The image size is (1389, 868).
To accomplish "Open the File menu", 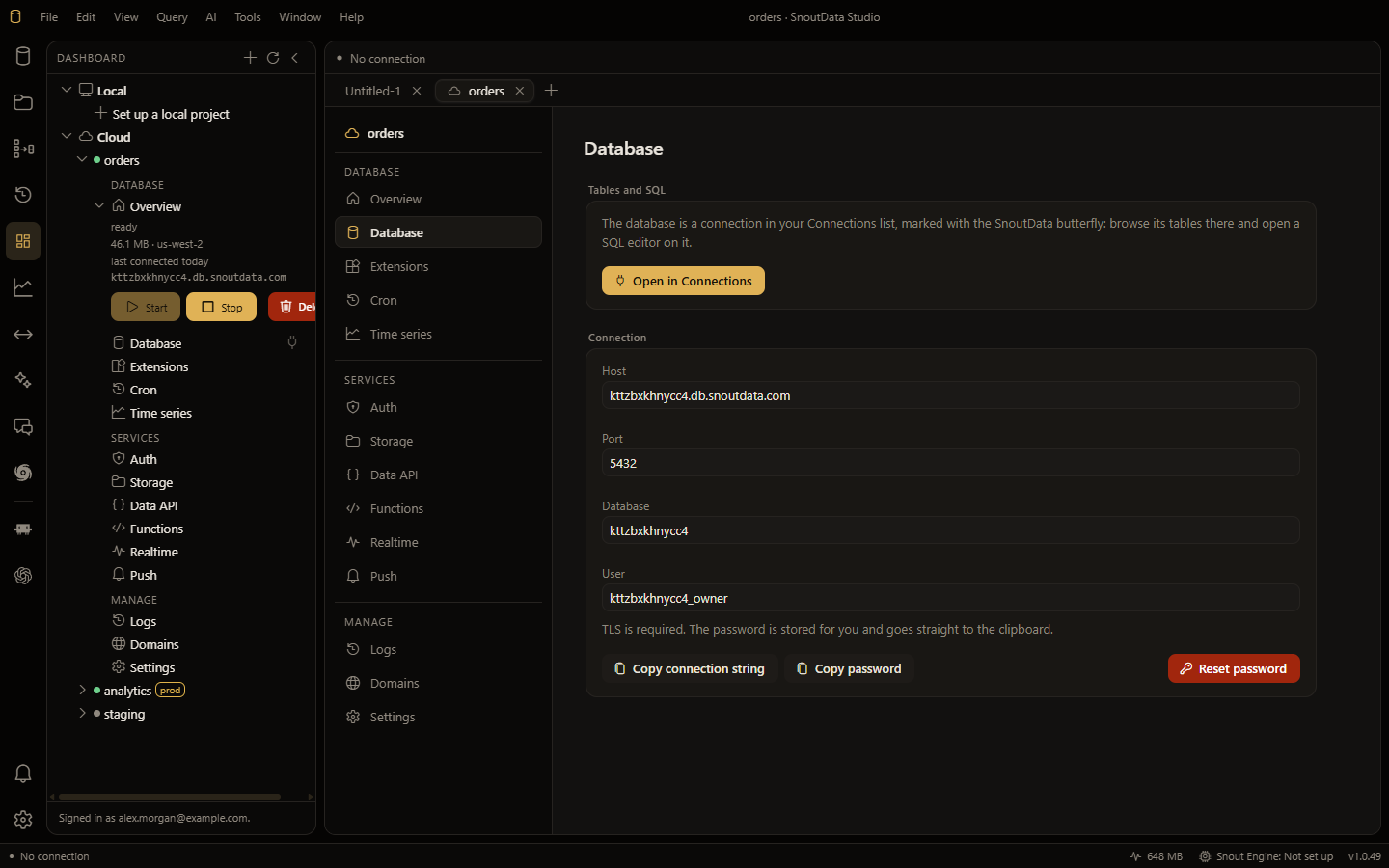I will 49,16.
